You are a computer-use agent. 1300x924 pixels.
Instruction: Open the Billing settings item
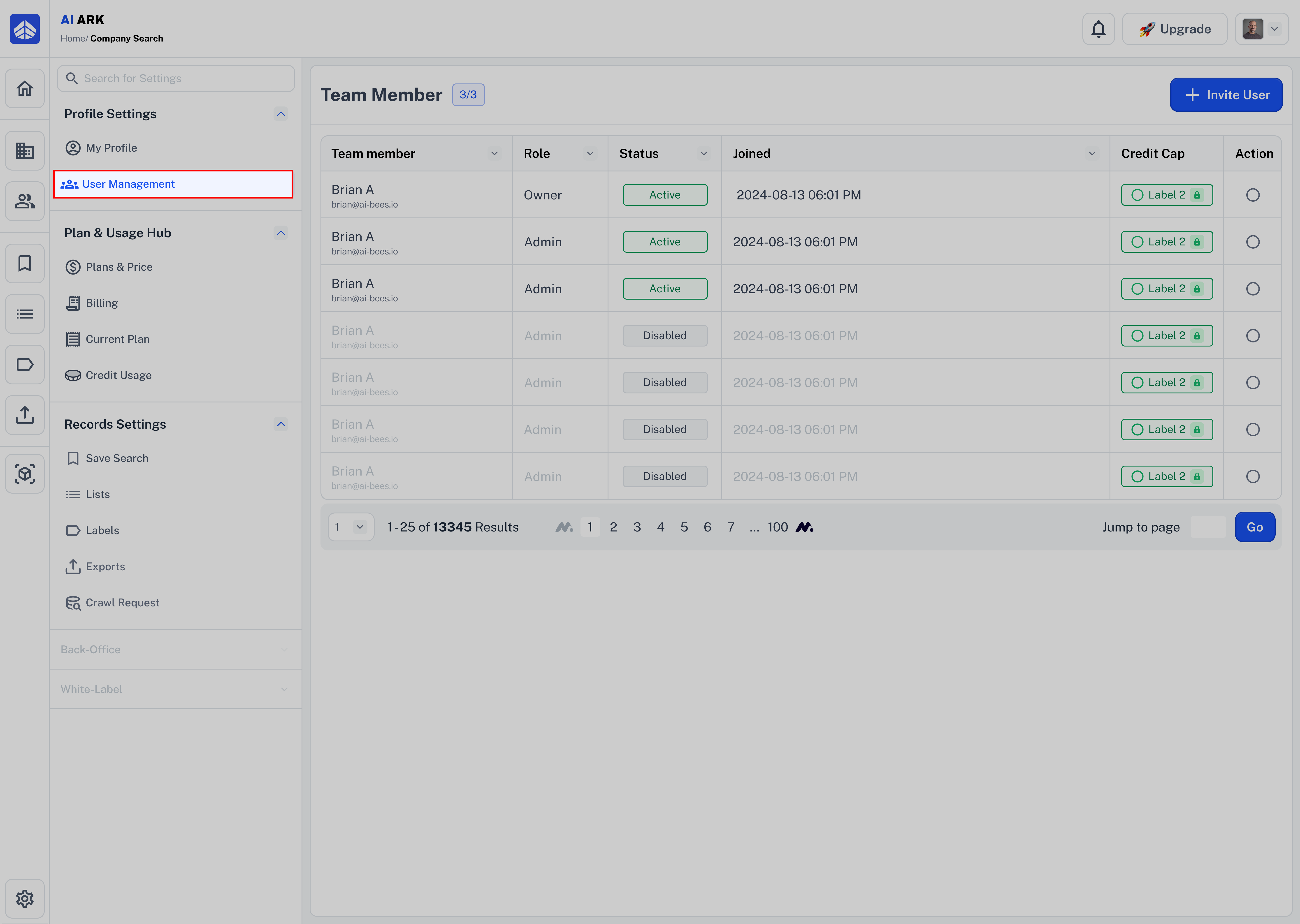(x=101, y=303)
